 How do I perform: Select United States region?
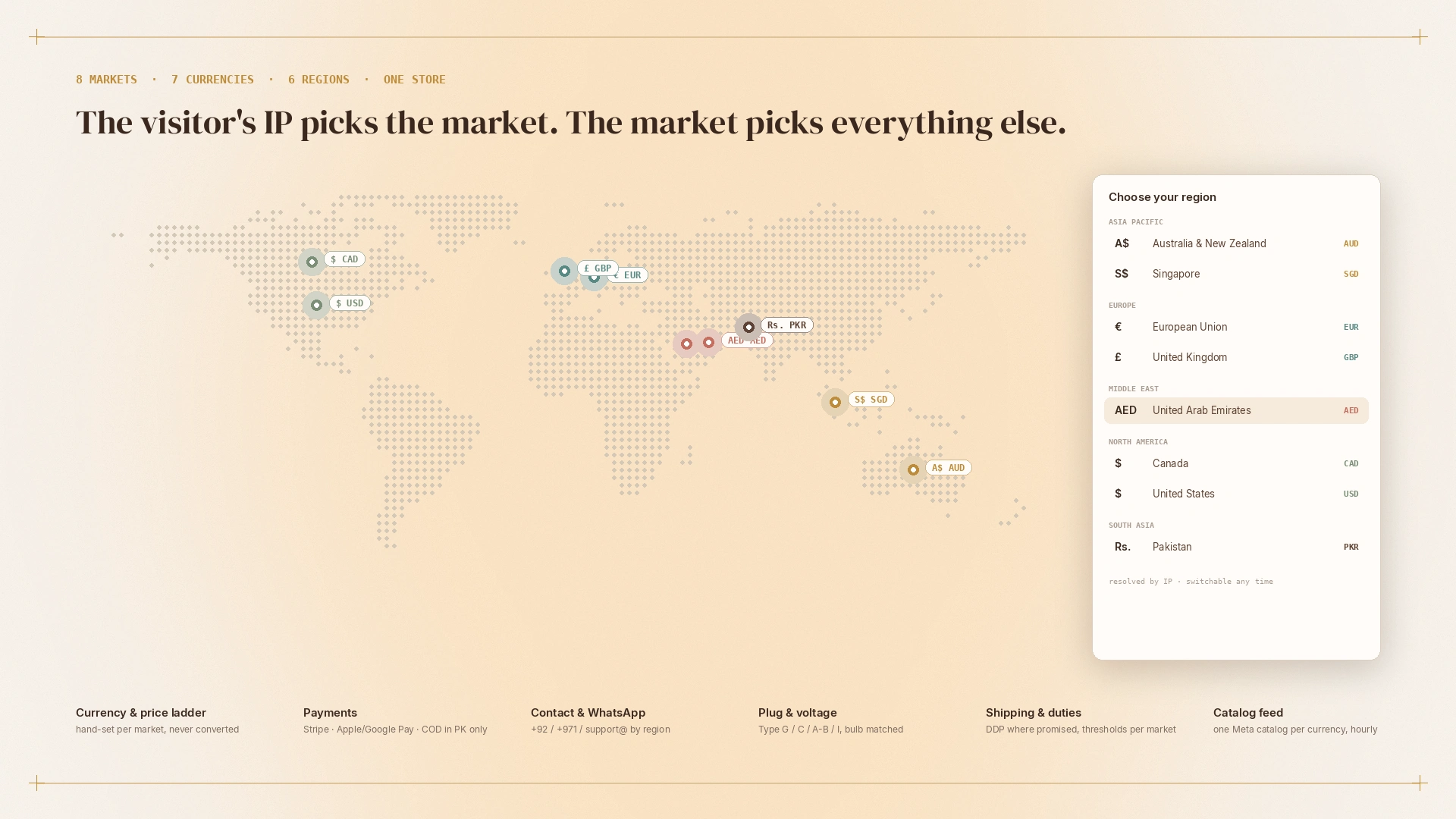coord(1236,494)
